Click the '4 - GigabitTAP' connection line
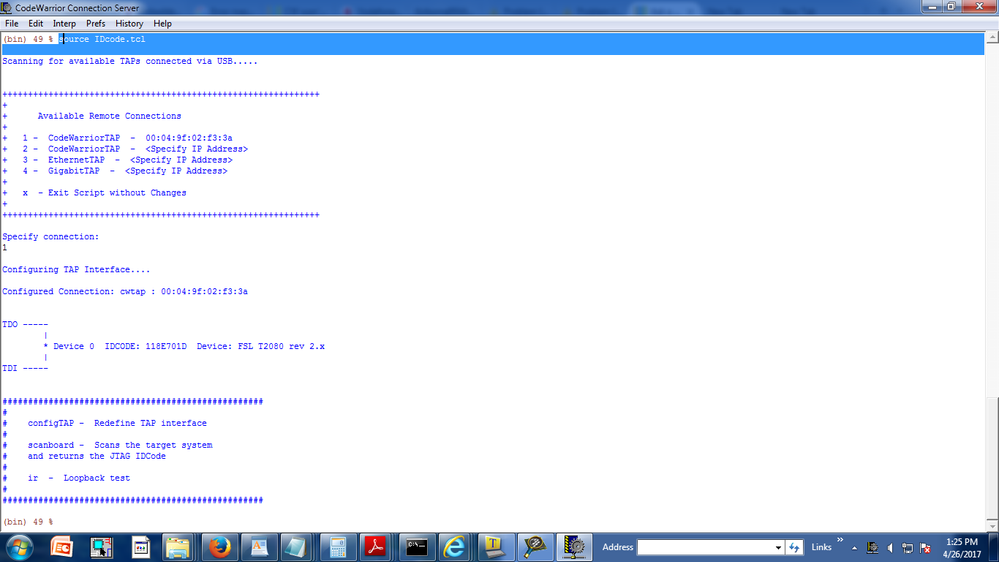 (125, 171)
